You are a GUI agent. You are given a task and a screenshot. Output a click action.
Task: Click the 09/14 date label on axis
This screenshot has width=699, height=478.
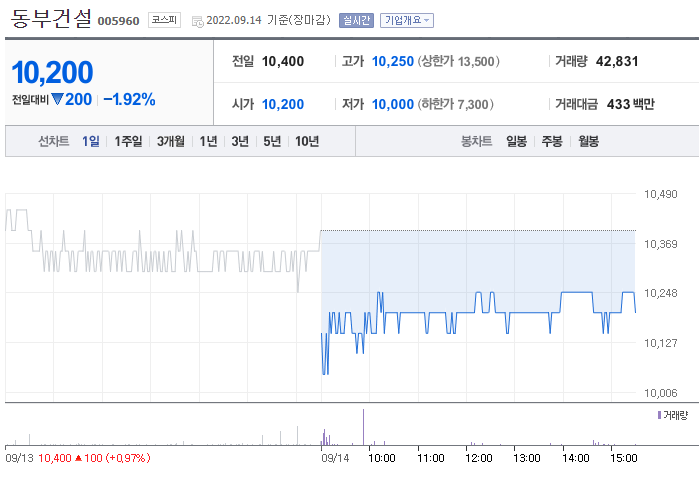click(335, 458)
